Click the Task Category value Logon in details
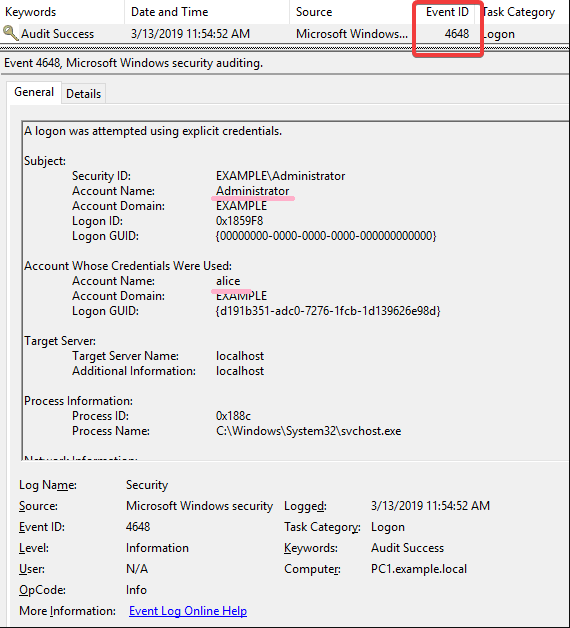The image size is (570, 628). [x=388, y=527]
